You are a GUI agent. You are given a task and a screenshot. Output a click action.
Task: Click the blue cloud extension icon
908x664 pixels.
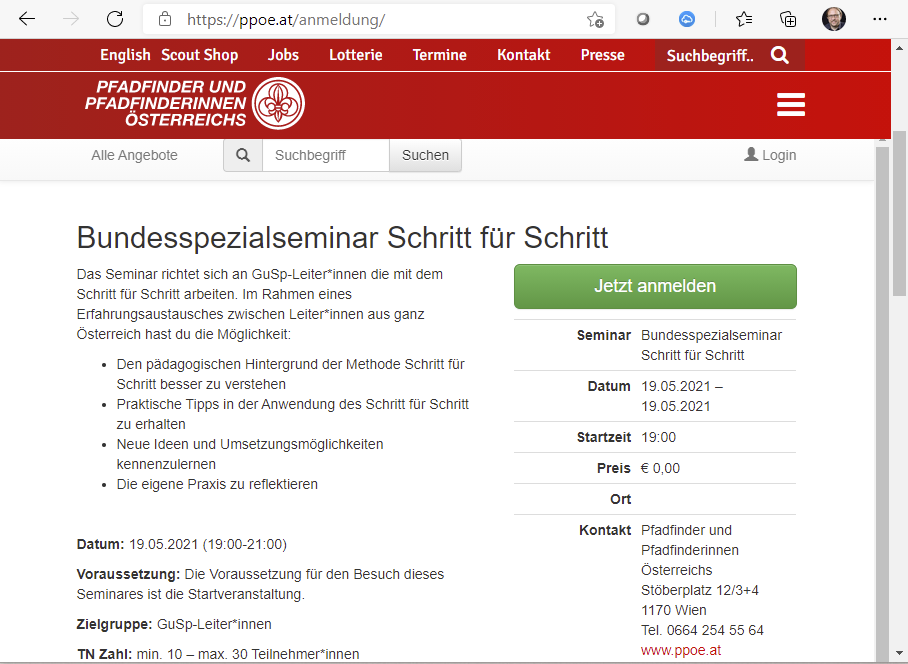pos(687,19)
